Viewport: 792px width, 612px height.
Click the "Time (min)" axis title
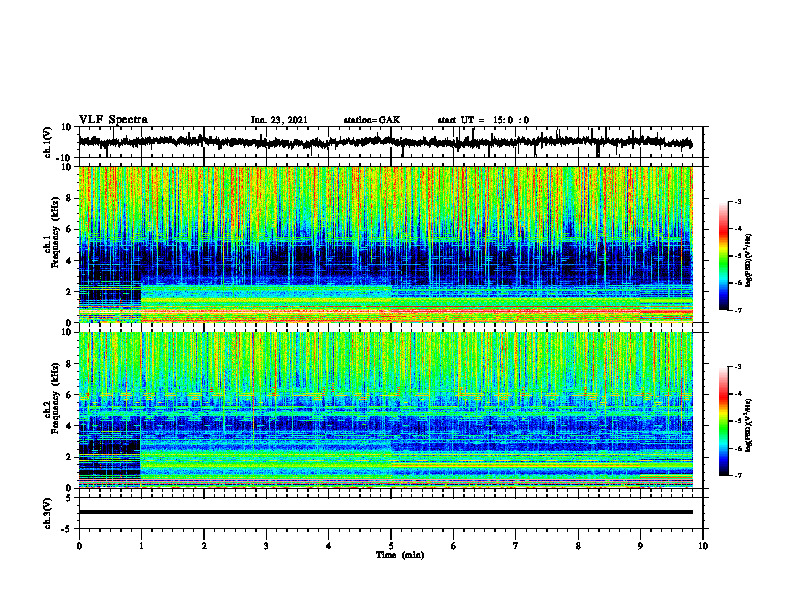(400, 555)
